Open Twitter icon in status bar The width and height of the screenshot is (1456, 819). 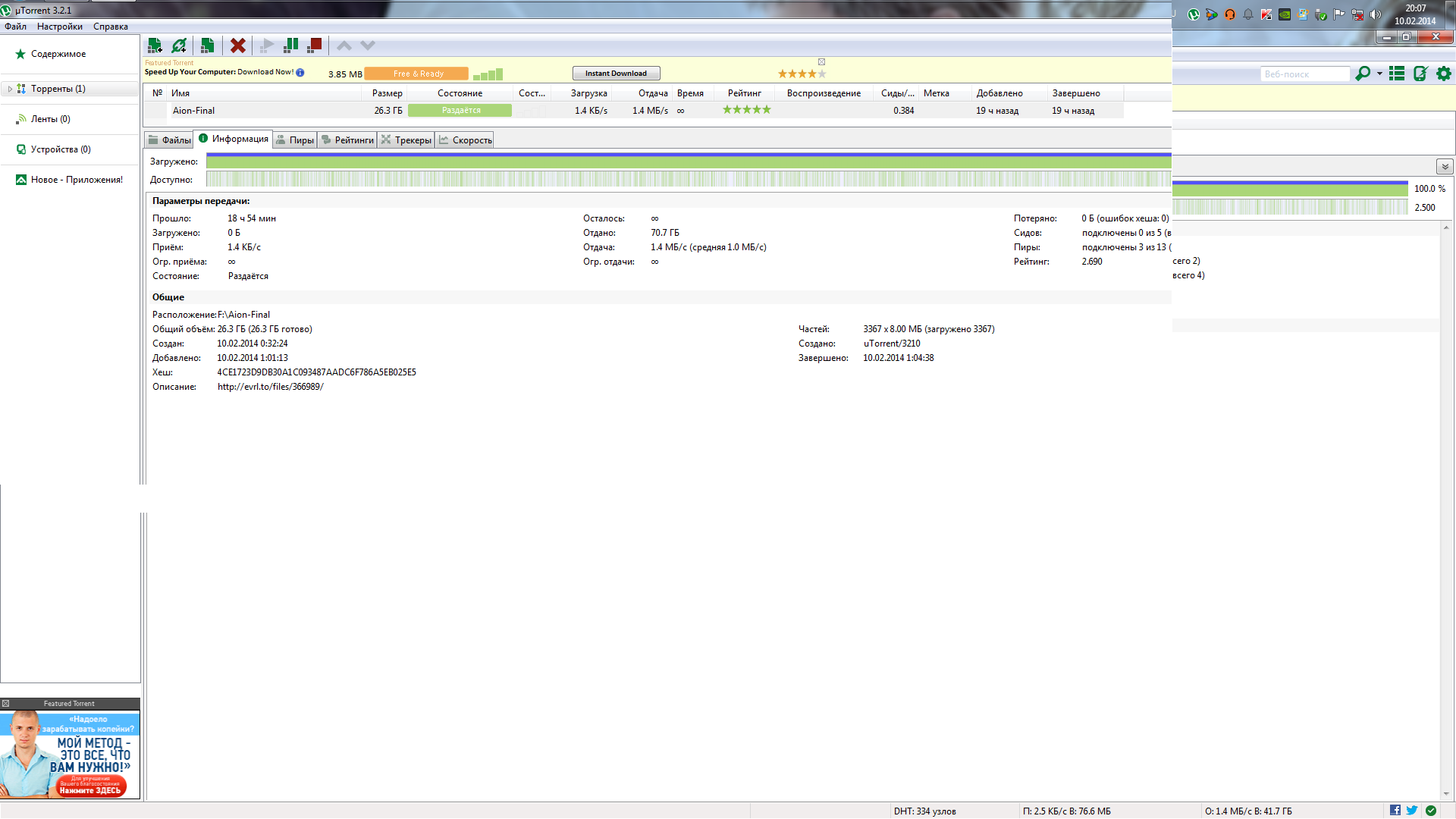coord(1412,811)
